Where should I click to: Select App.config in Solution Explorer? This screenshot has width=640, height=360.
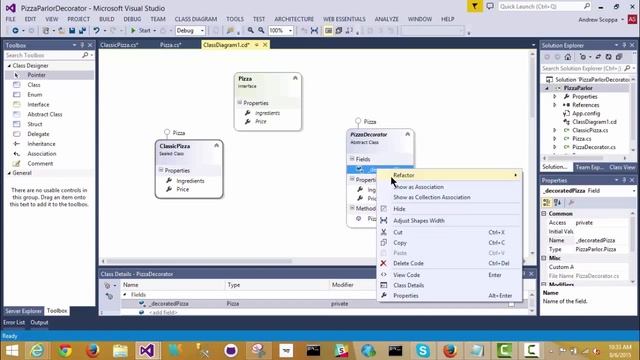tap(586, 113)
